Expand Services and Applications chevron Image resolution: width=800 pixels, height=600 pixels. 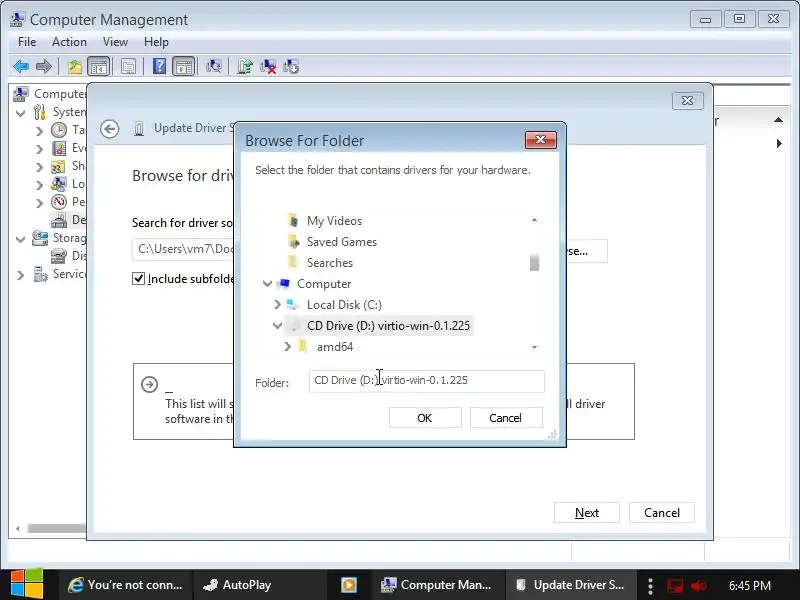(x=20, y=275)
